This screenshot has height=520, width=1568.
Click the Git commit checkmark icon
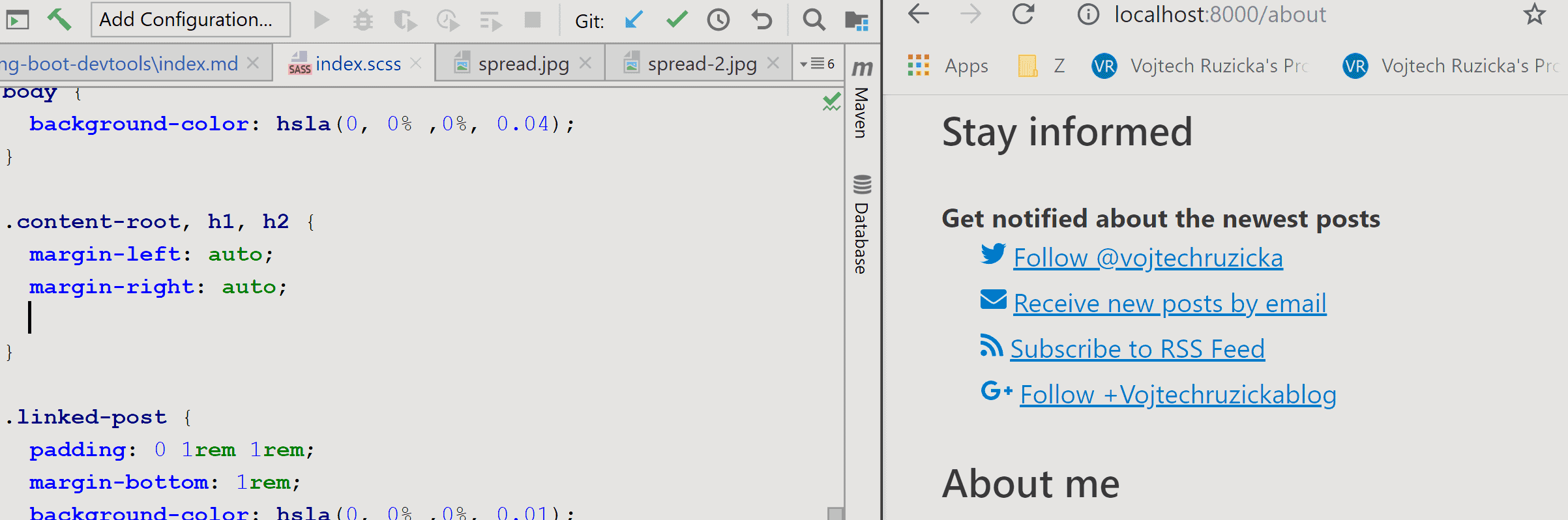[677, 20]
